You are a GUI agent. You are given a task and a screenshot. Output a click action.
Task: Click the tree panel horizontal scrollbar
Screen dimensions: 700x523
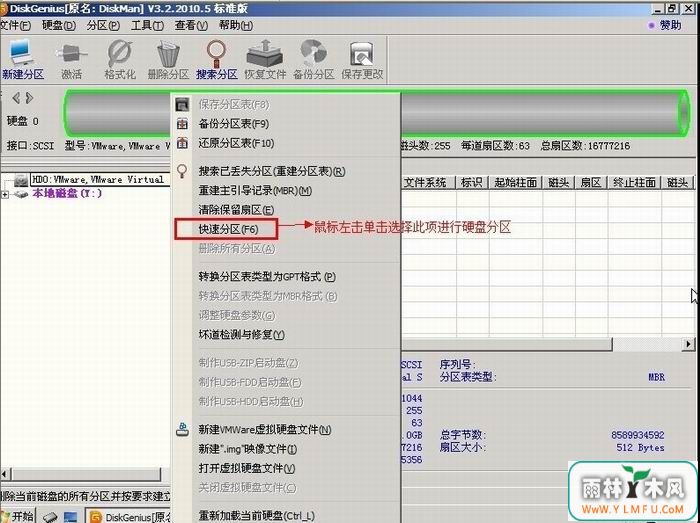(x=86, y=474)
